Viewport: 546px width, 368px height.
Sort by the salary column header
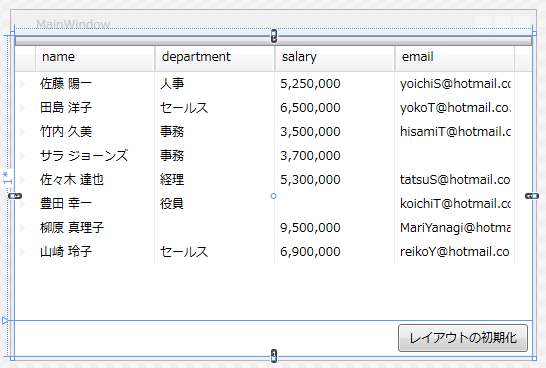click(335, 58)
